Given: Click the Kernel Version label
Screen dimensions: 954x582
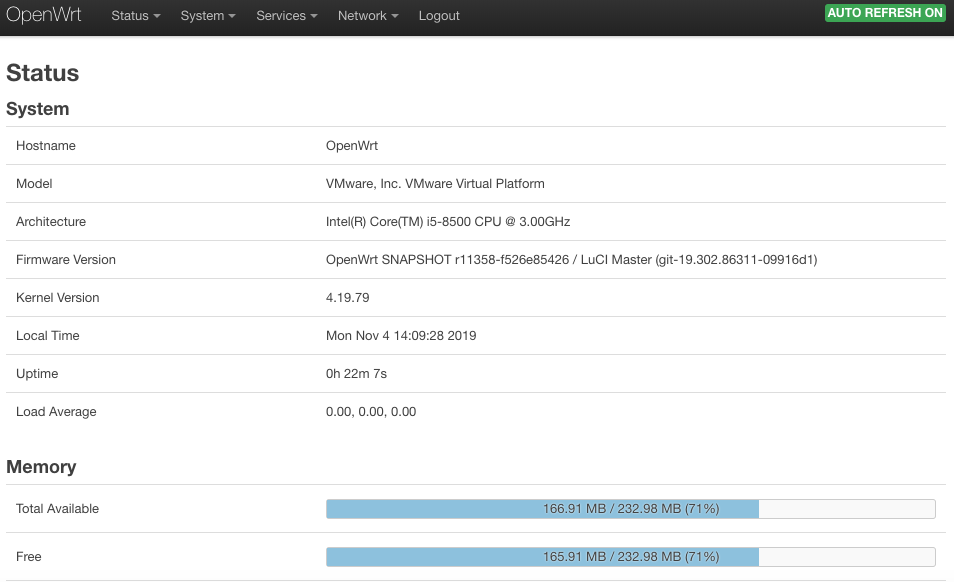Looking at the screenshot, I should (58, 298).
